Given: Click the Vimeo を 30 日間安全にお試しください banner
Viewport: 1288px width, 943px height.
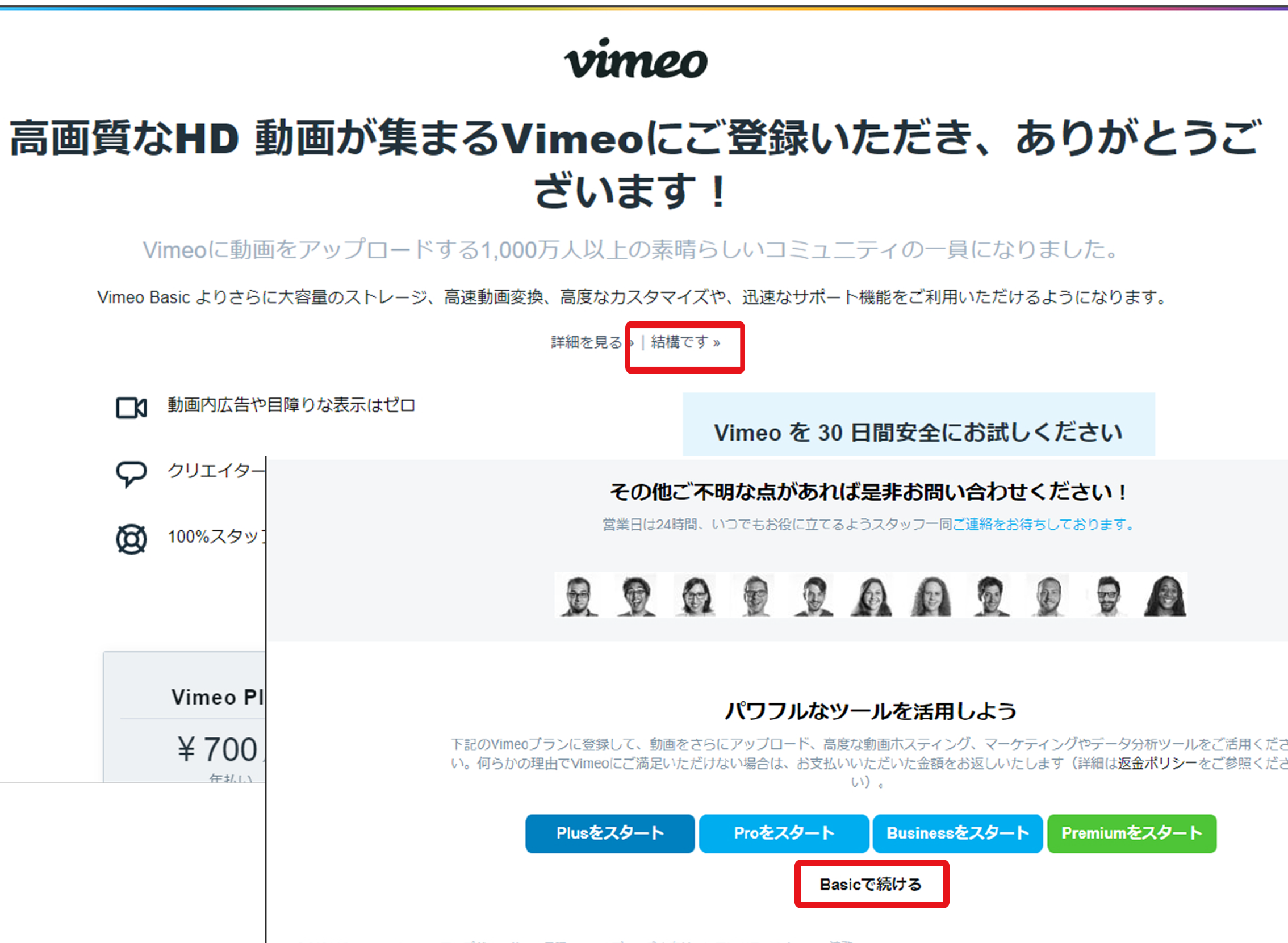Looking at the screenshot, I should point(919,425).
